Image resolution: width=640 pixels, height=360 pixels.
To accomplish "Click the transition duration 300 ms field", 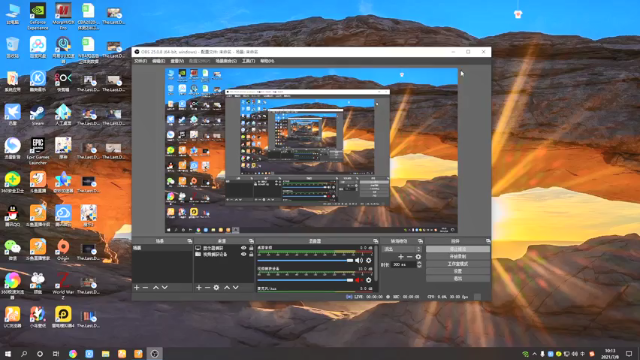I will (404, 264).
